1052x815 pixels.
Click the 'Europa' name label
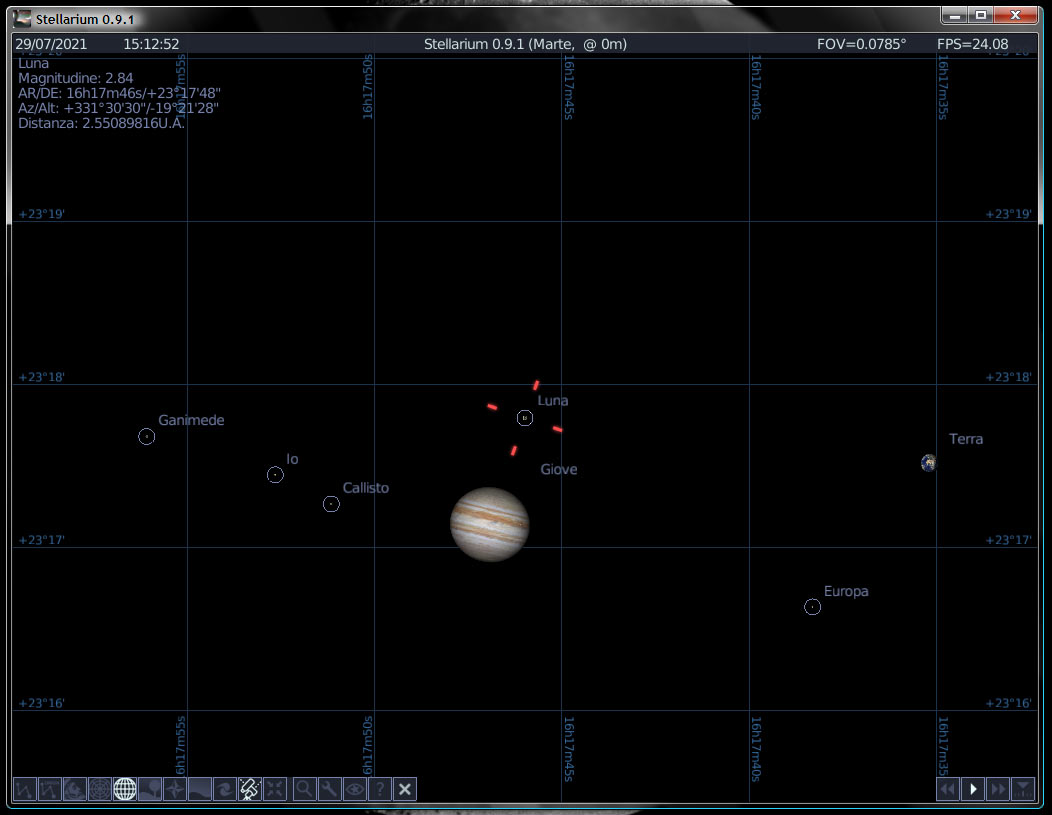pos(846,591)
